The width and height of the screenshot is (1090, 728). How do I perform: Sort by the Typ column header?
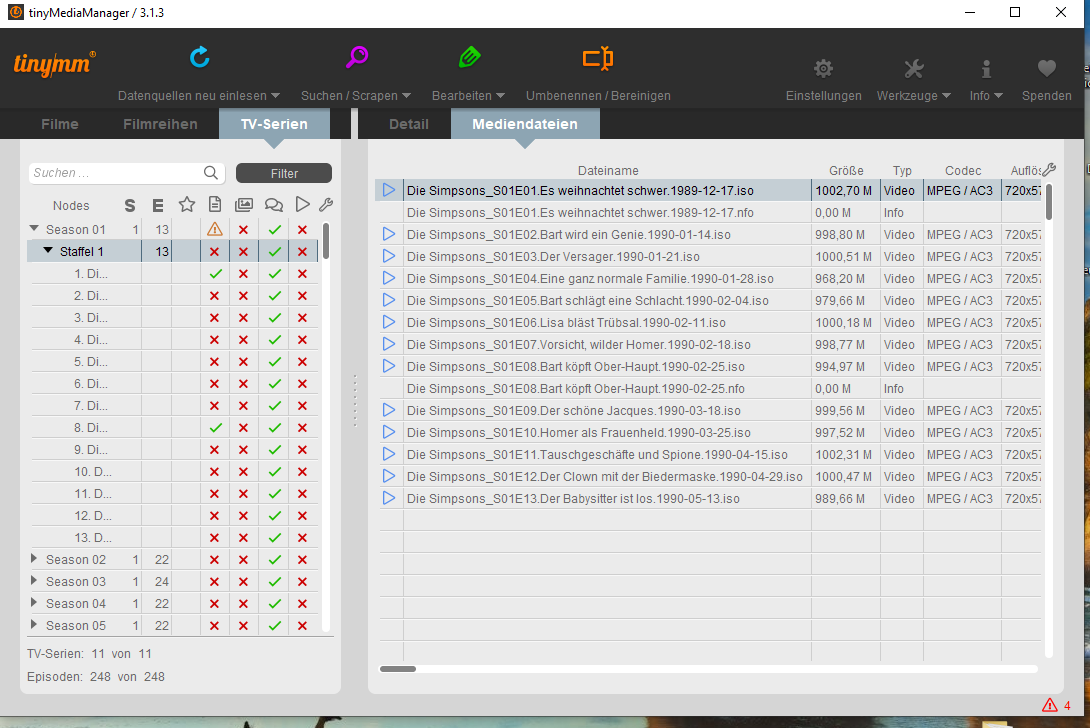tap(902, 171)
